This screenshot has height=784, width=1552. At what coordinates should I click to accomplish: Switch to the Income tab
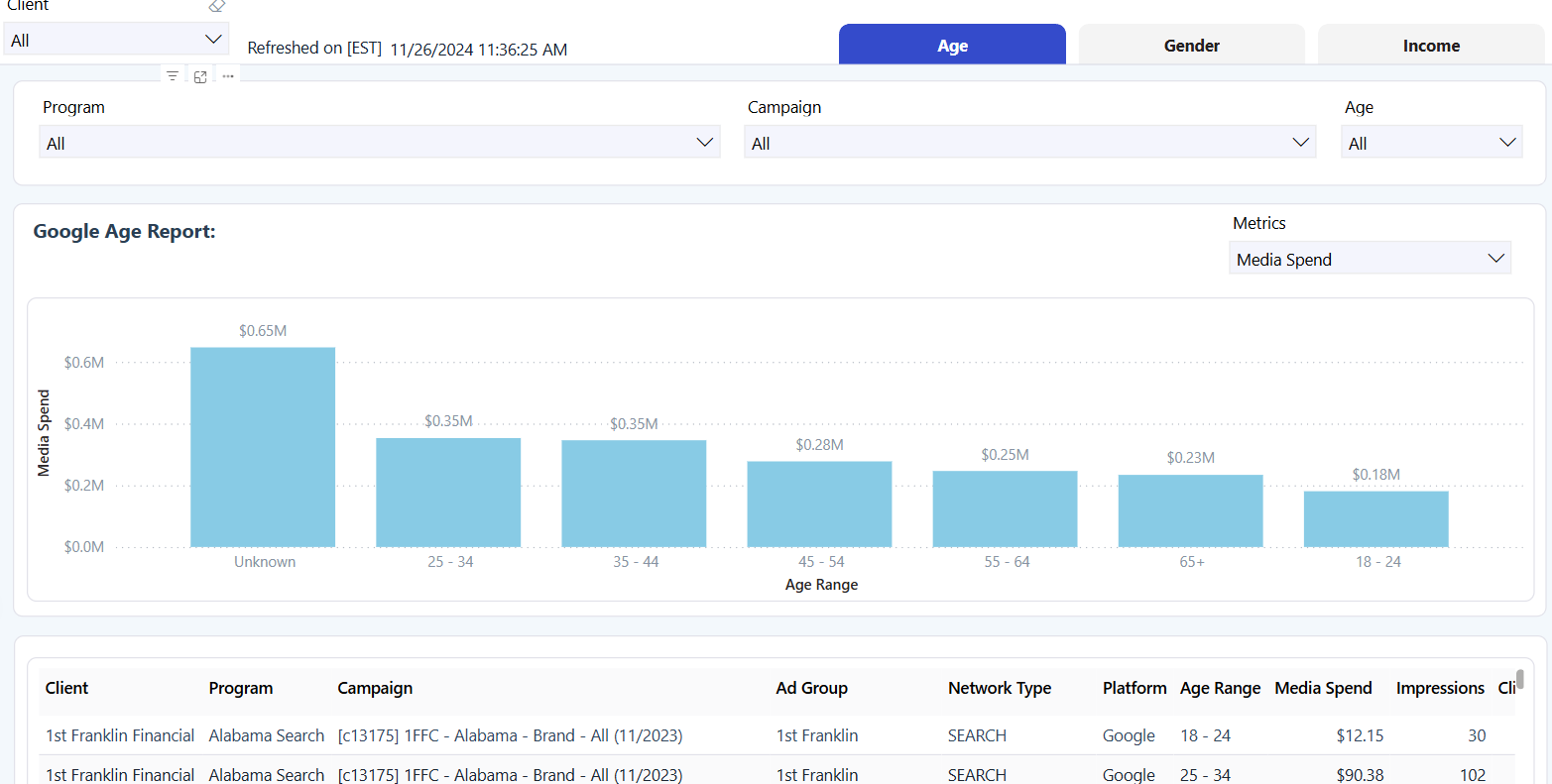1430,46
